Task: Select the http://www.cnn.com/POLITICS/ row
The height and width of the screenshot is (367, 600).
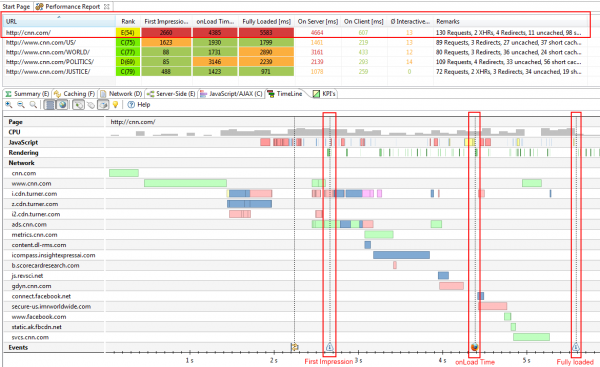Action: [x=295, y=62]
